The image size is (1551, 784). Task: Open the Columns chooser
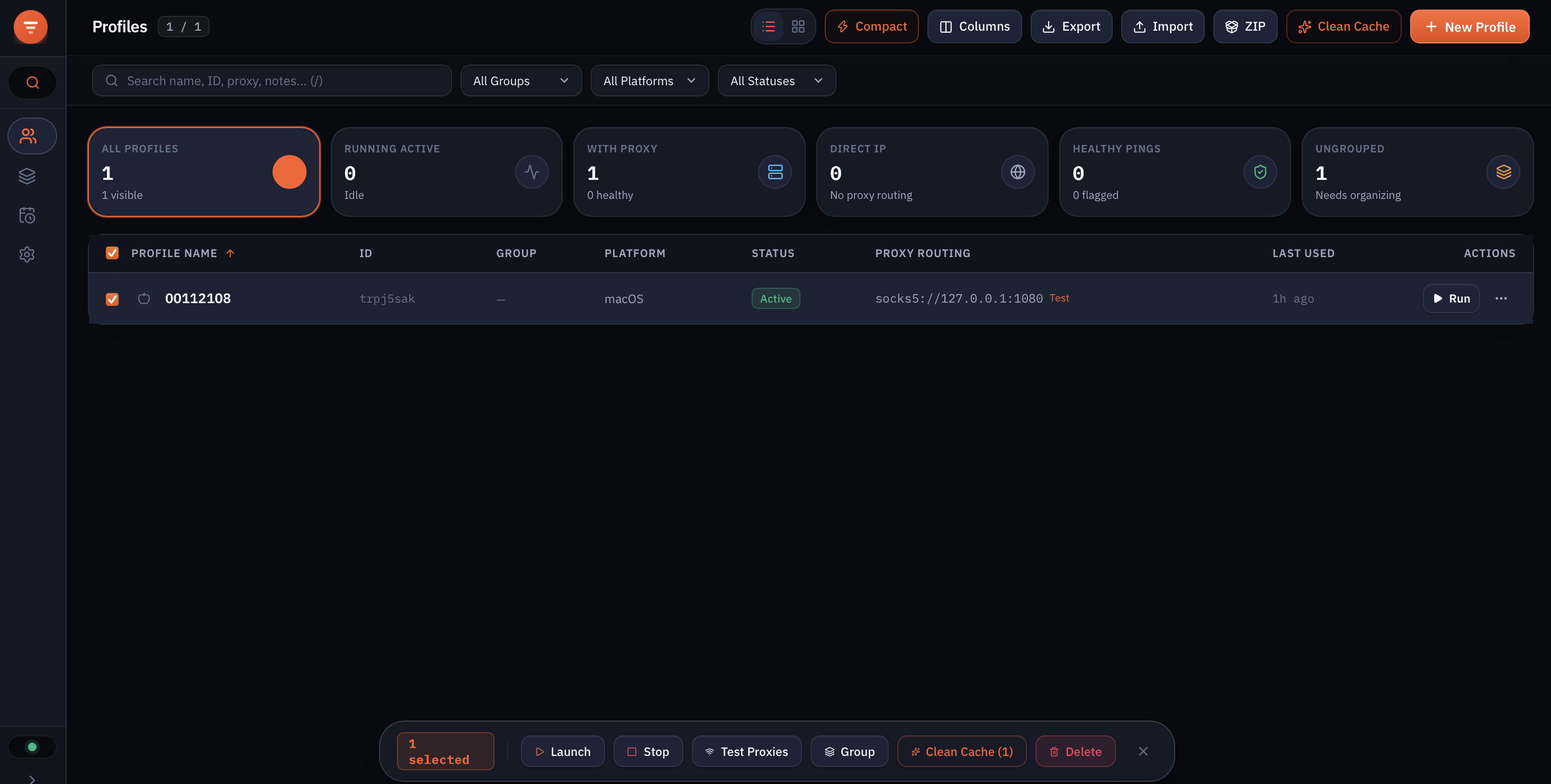[974, 26]
